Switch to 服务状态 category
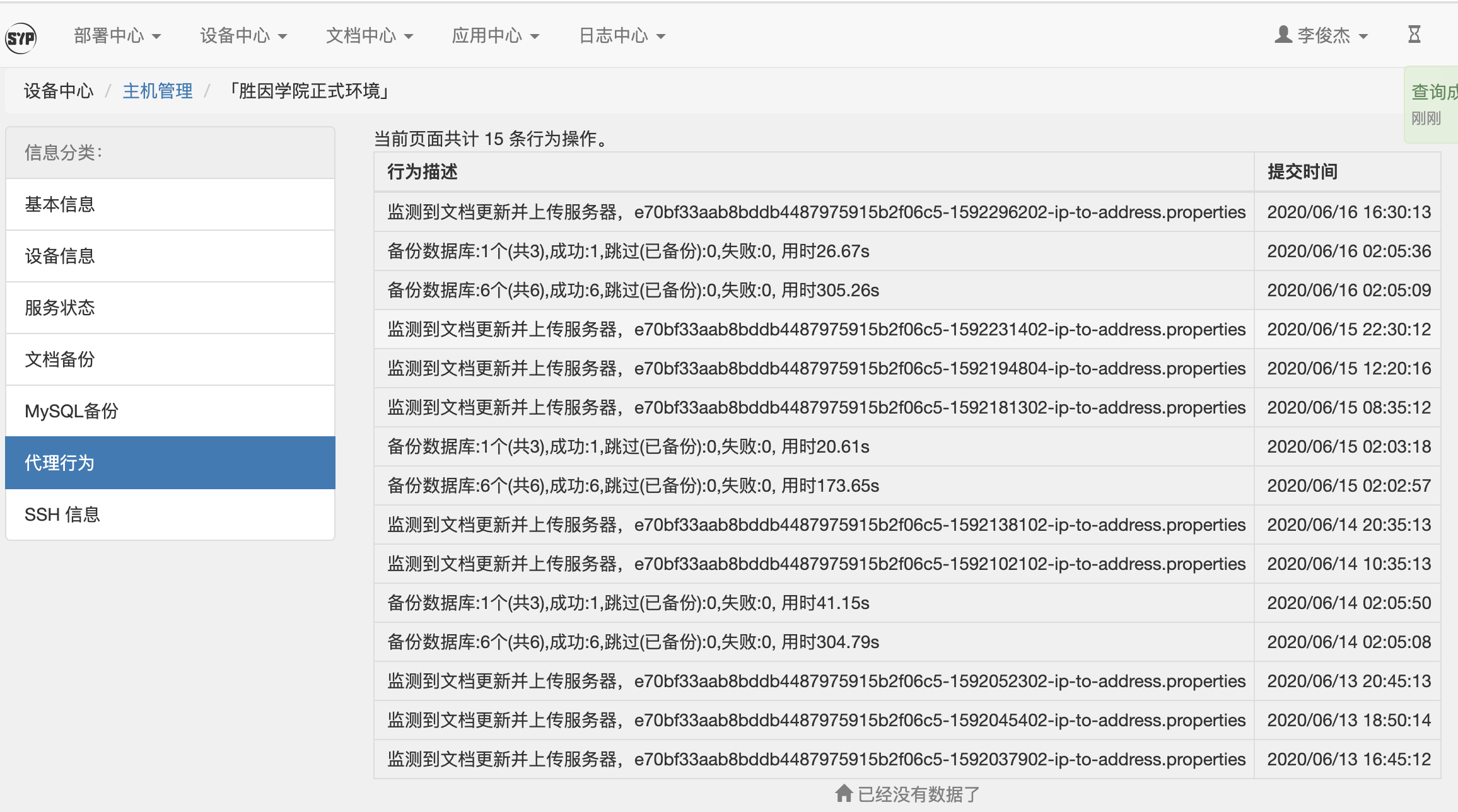 170,308
